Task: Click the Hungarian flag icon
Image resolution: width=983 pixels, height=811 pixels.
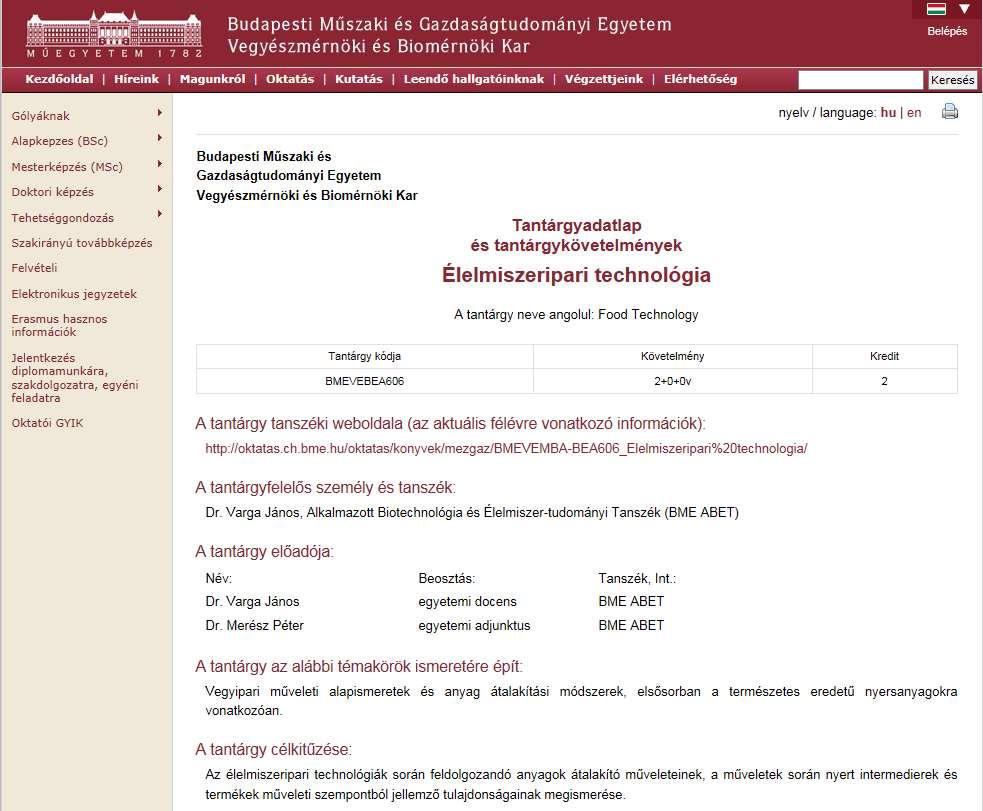Action: coord(936,9)
